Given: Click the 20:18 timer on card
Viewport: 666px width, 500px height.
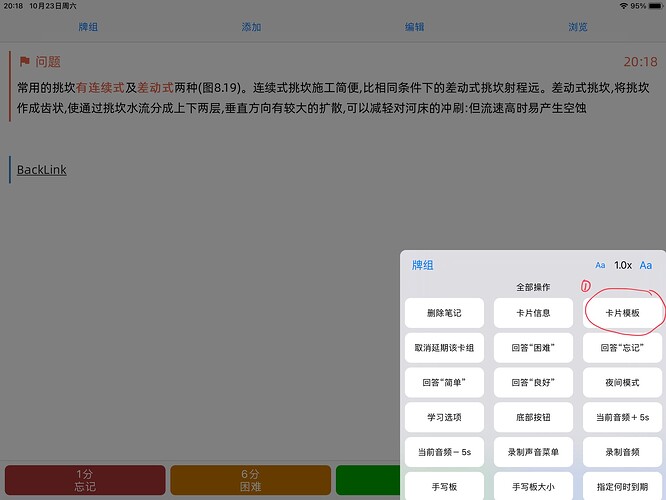Looking at the screenshot, I should (x=640, y=62).
